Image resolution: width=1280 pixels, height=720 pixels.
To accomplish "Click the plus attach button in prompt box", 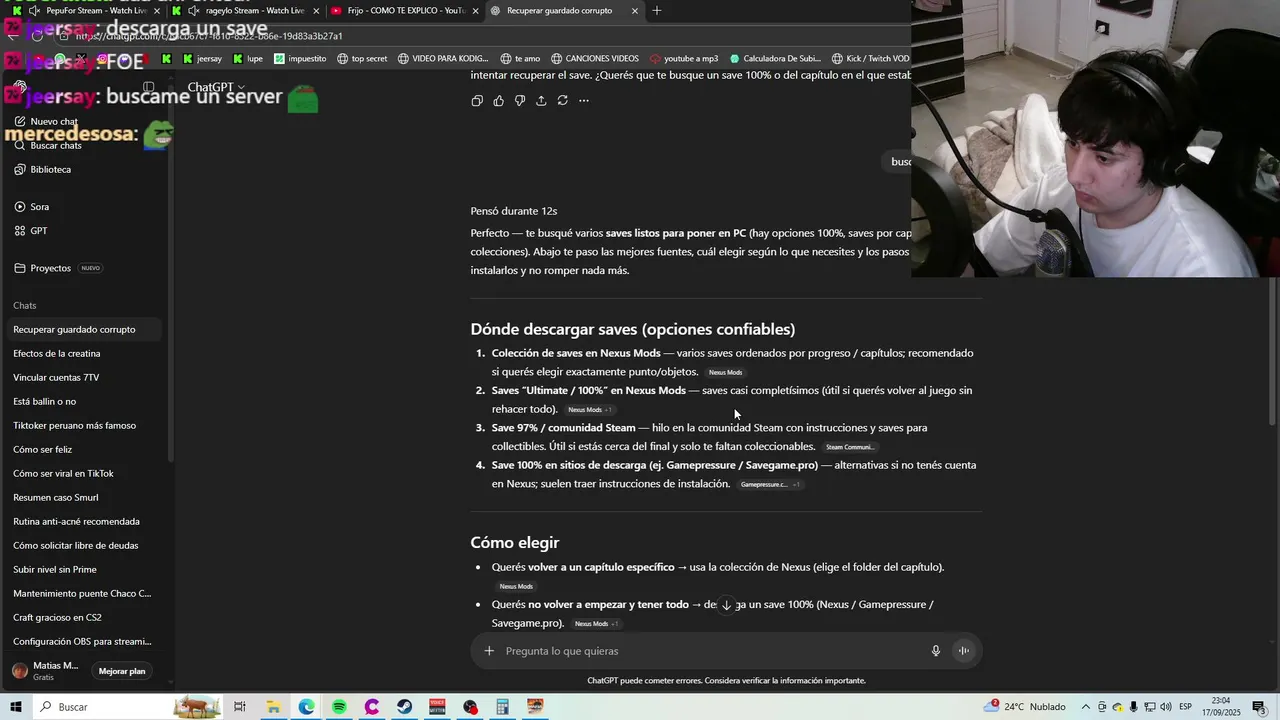I will [489, 651].
